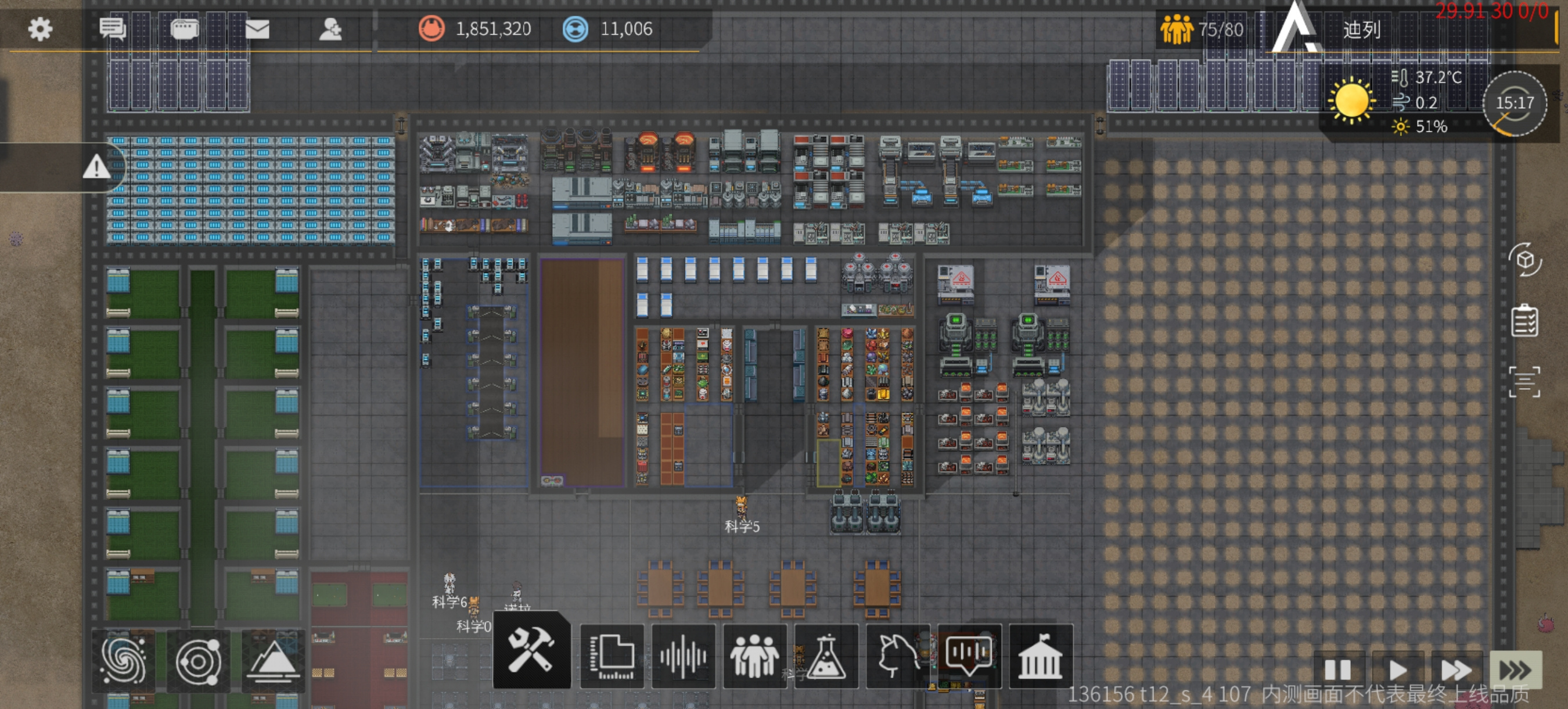Open the chat messages icon
Image resolution: width=1568 pixels, height=709 pixels.
113,28
